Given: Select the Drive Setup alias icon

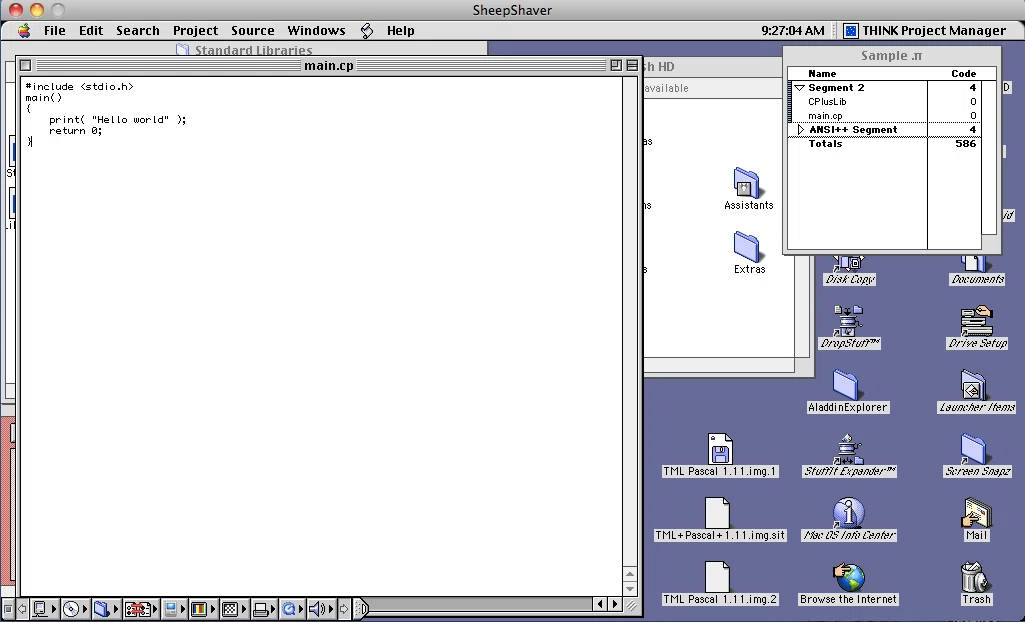Looking at the screenshot, I should [x=977, y=327].
